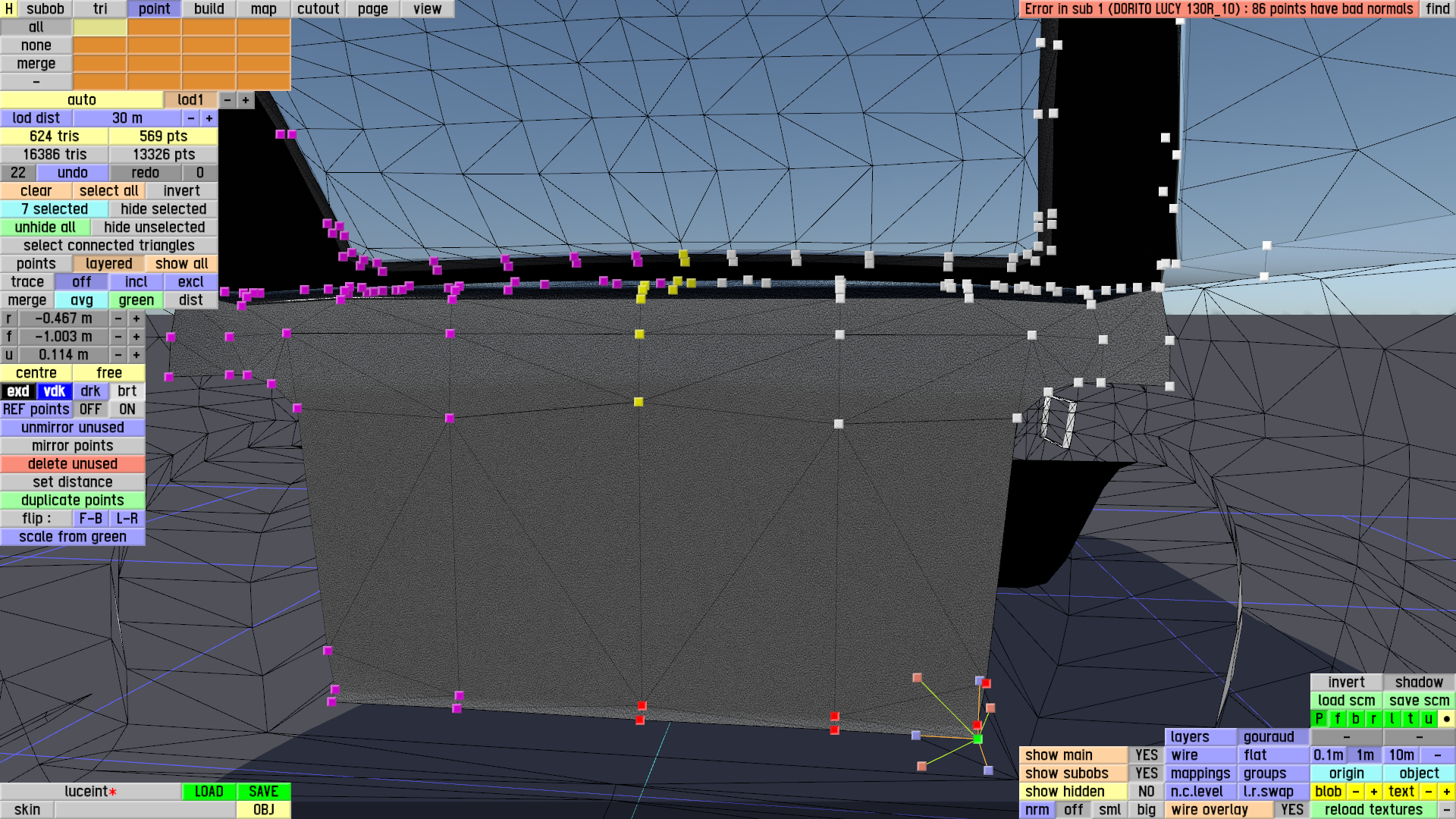Image resolution: width=1456 pixels, height=819 pixels.
Task: Toggle show hidden NO switch
Action: click(x=1146, y=792)
